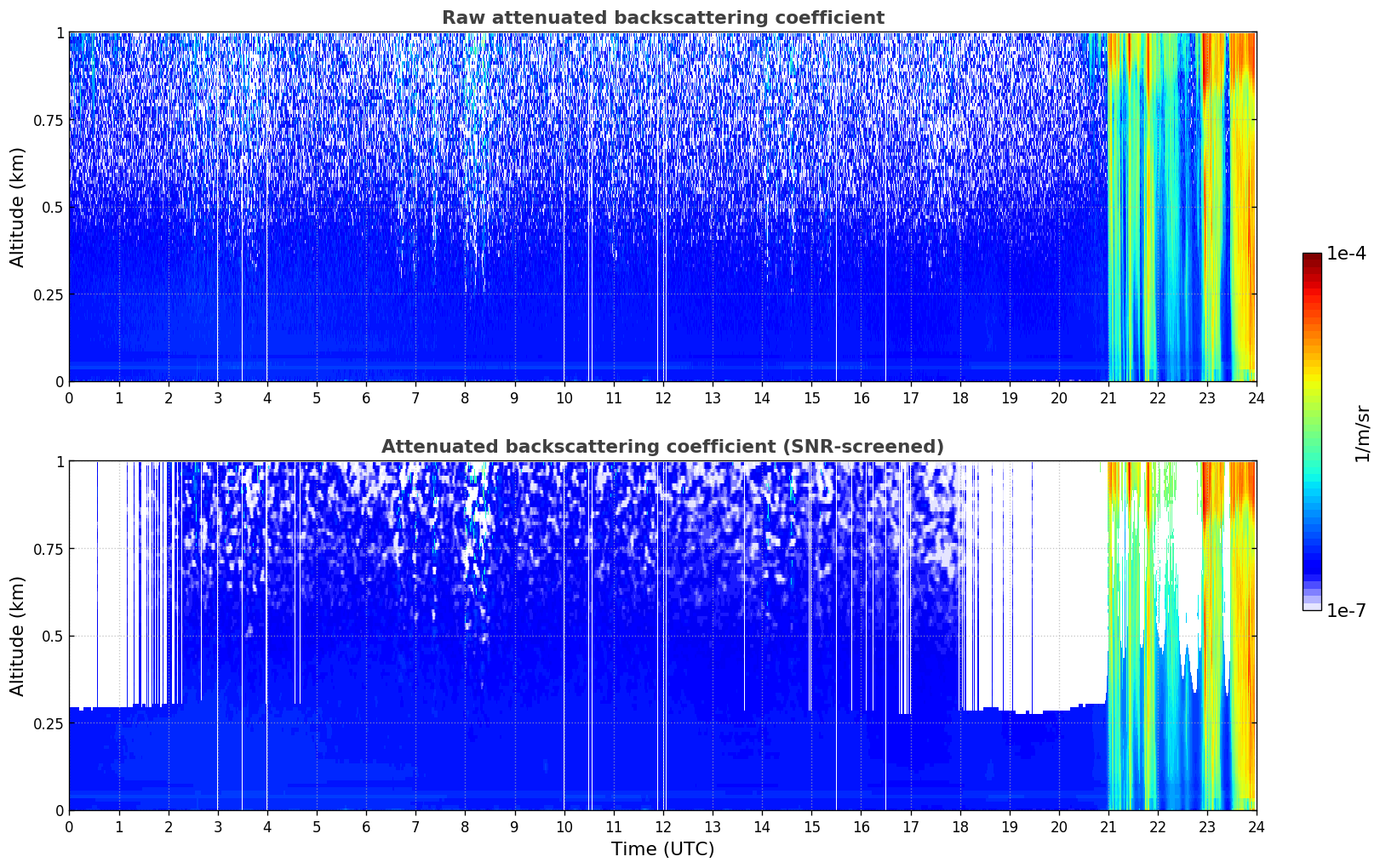1380x868 pixels.
Task: Click x-tick '24' on the Raw plot
Action: click(1257, 397)
